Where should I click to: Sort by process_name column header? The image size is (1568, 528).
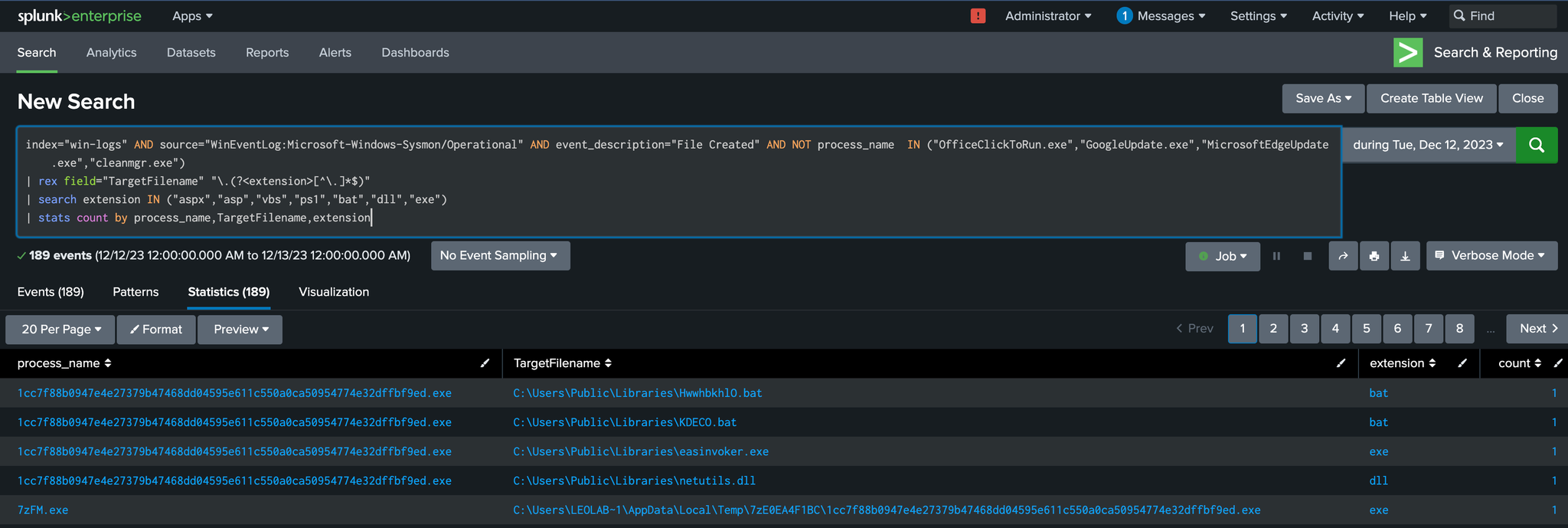point(64,363)
